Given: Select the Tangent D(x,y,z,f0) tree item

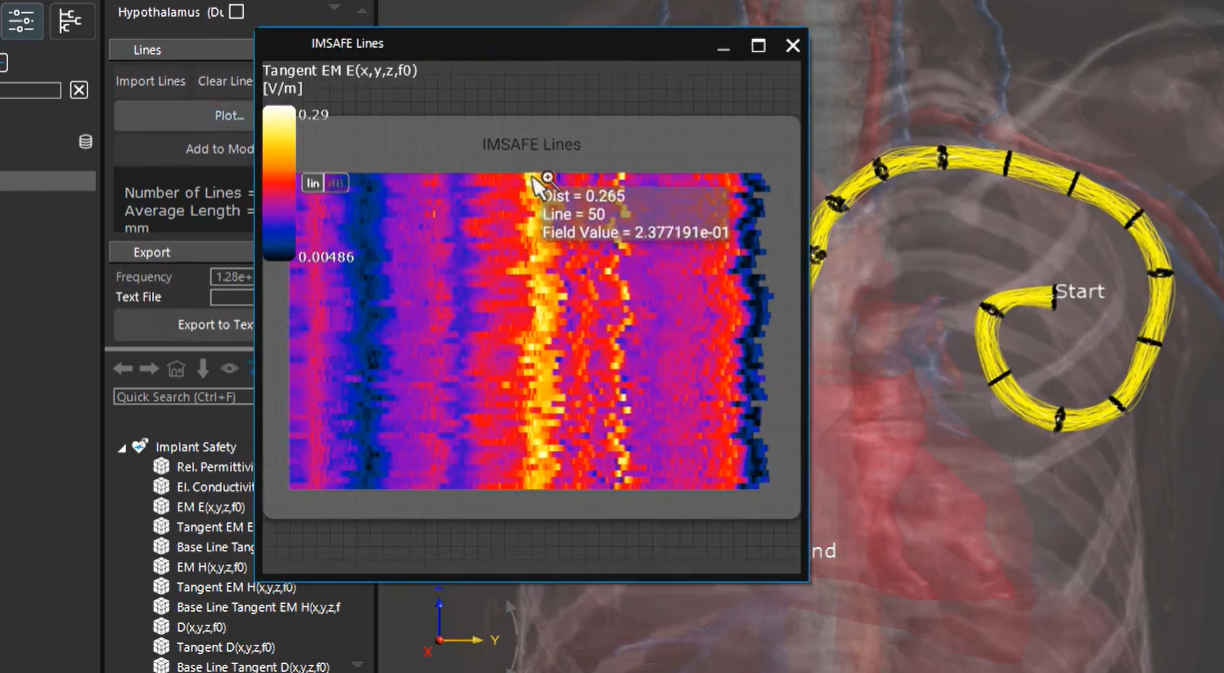Looking at the screenshot, I should pos(226,647).
